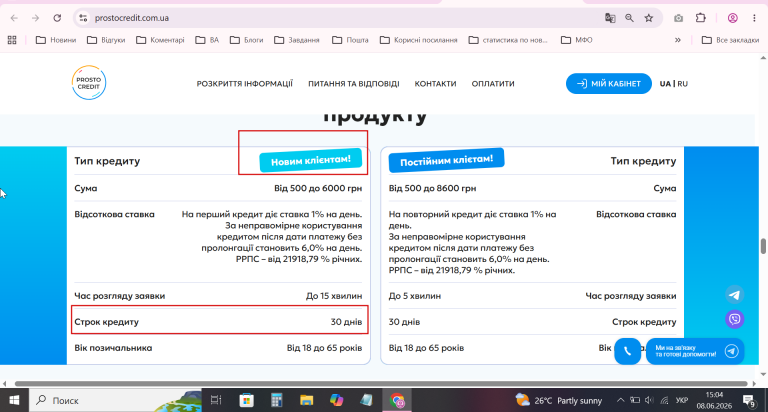Click the Chrome icon on the taskbar
This screenshot has height=412, width=768.
click(397, 400)
